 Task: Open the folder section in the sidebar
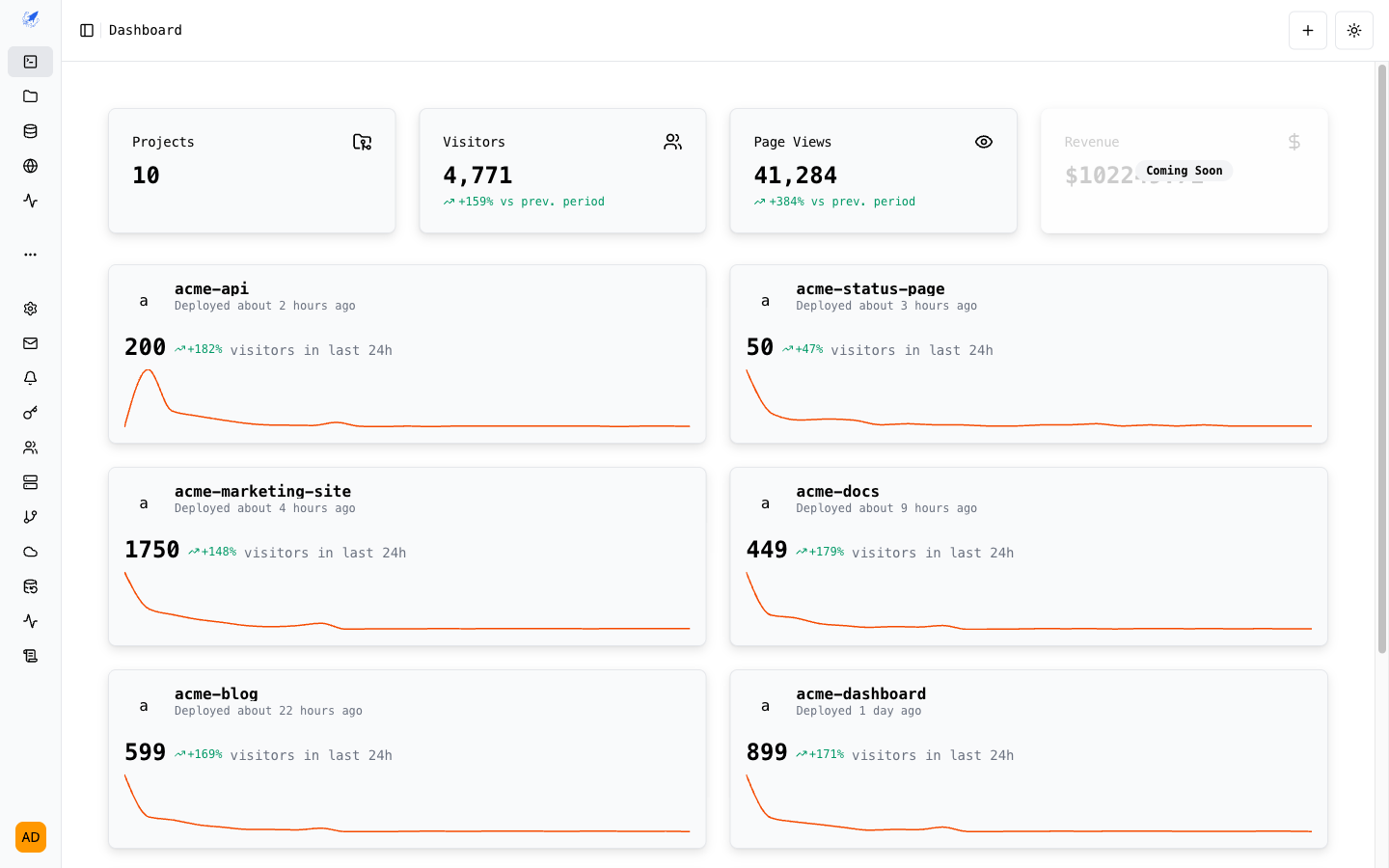tap(30, 95)
